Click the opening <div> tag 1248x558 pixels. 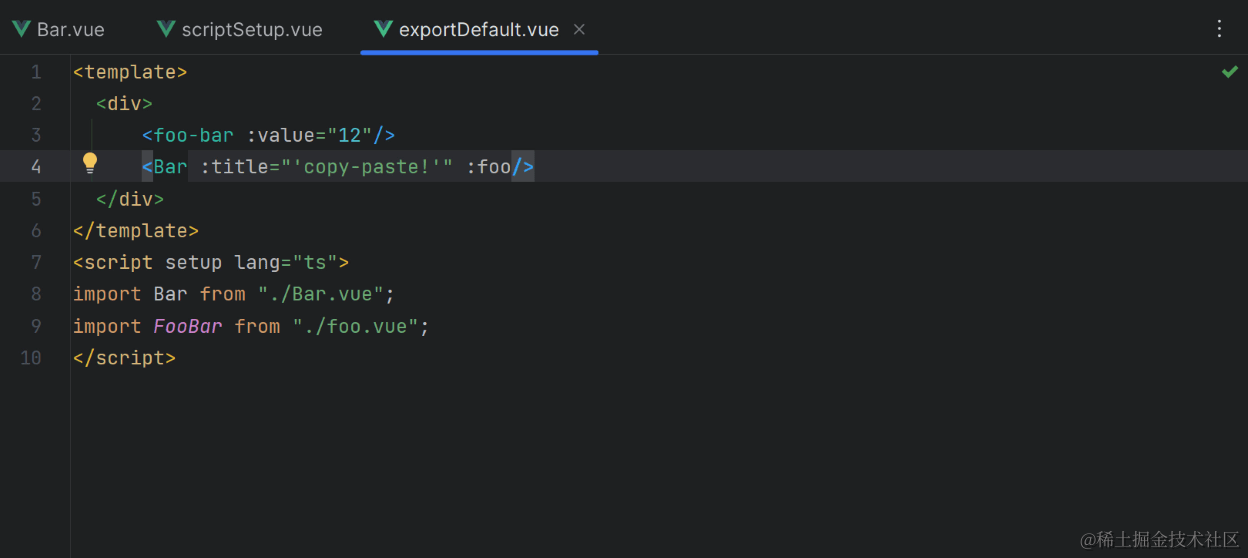124,104
